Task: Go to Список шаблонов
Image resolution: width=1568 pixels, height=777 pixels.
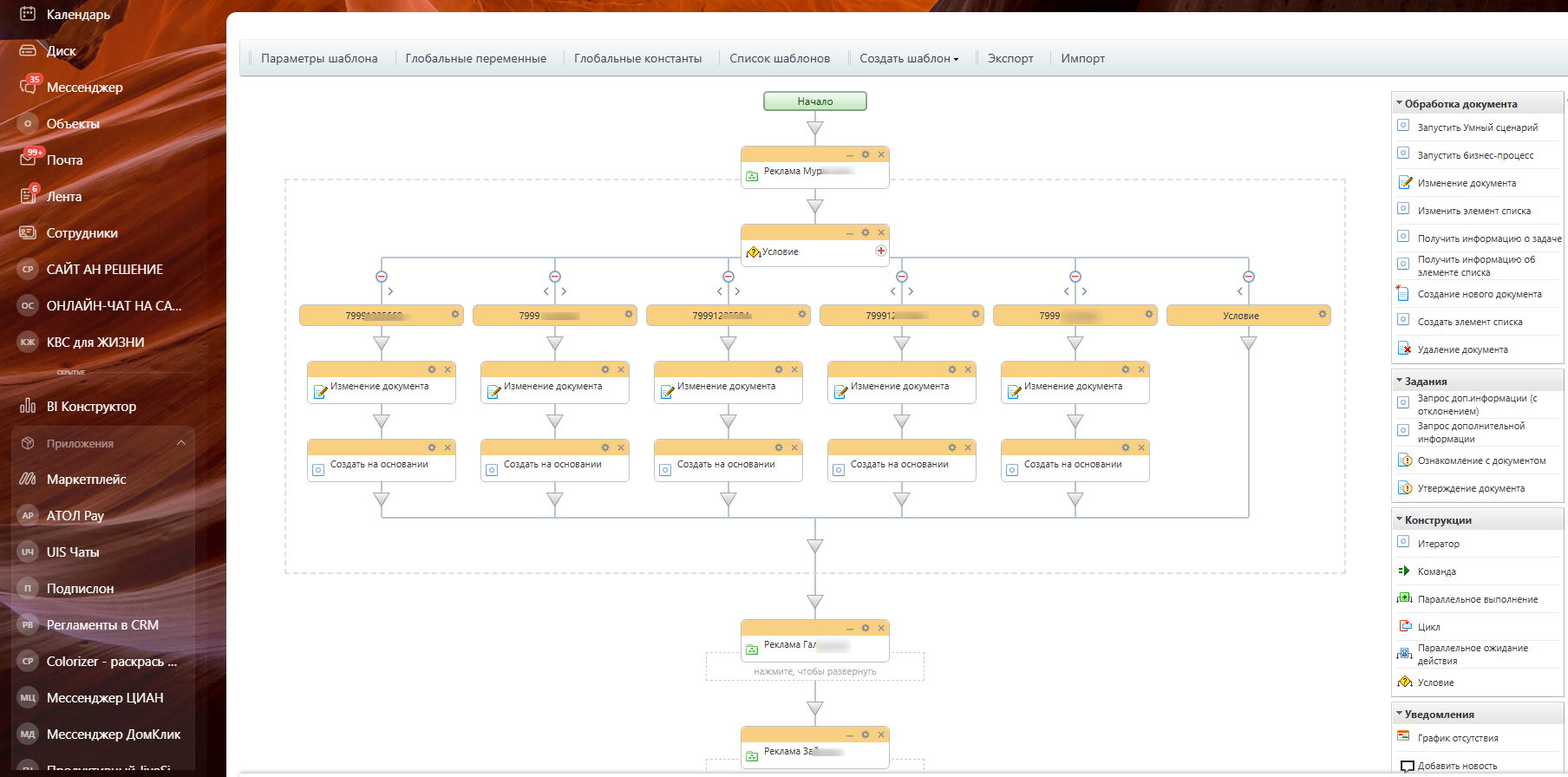Action: pyautogui.click(x=779, y=58)
